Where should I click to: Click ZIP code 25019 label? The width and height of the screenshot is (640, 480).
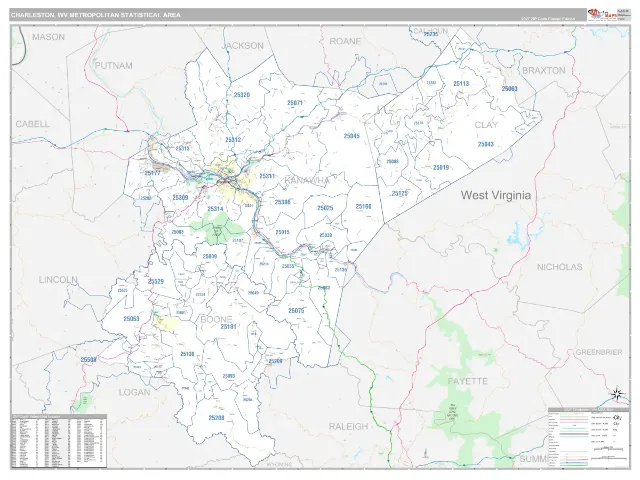click(441, 167)
